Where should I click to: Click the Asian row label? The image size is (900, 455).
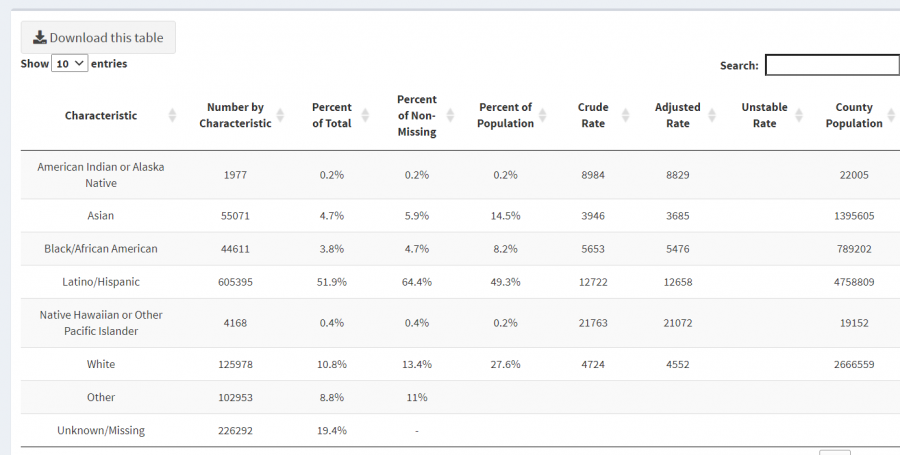point(101,216)
